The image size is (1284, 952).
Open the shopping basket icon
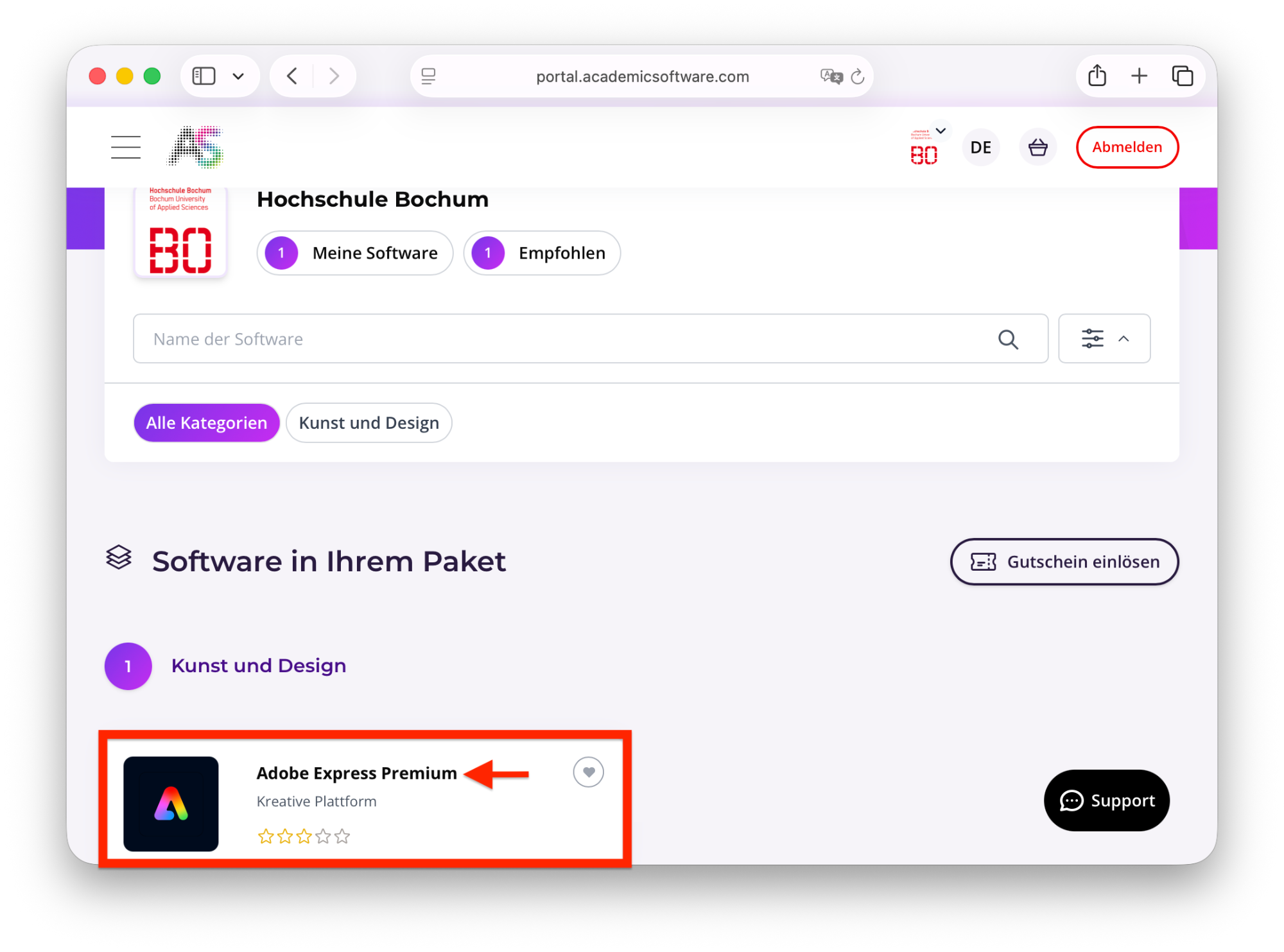coord(1037,147)
